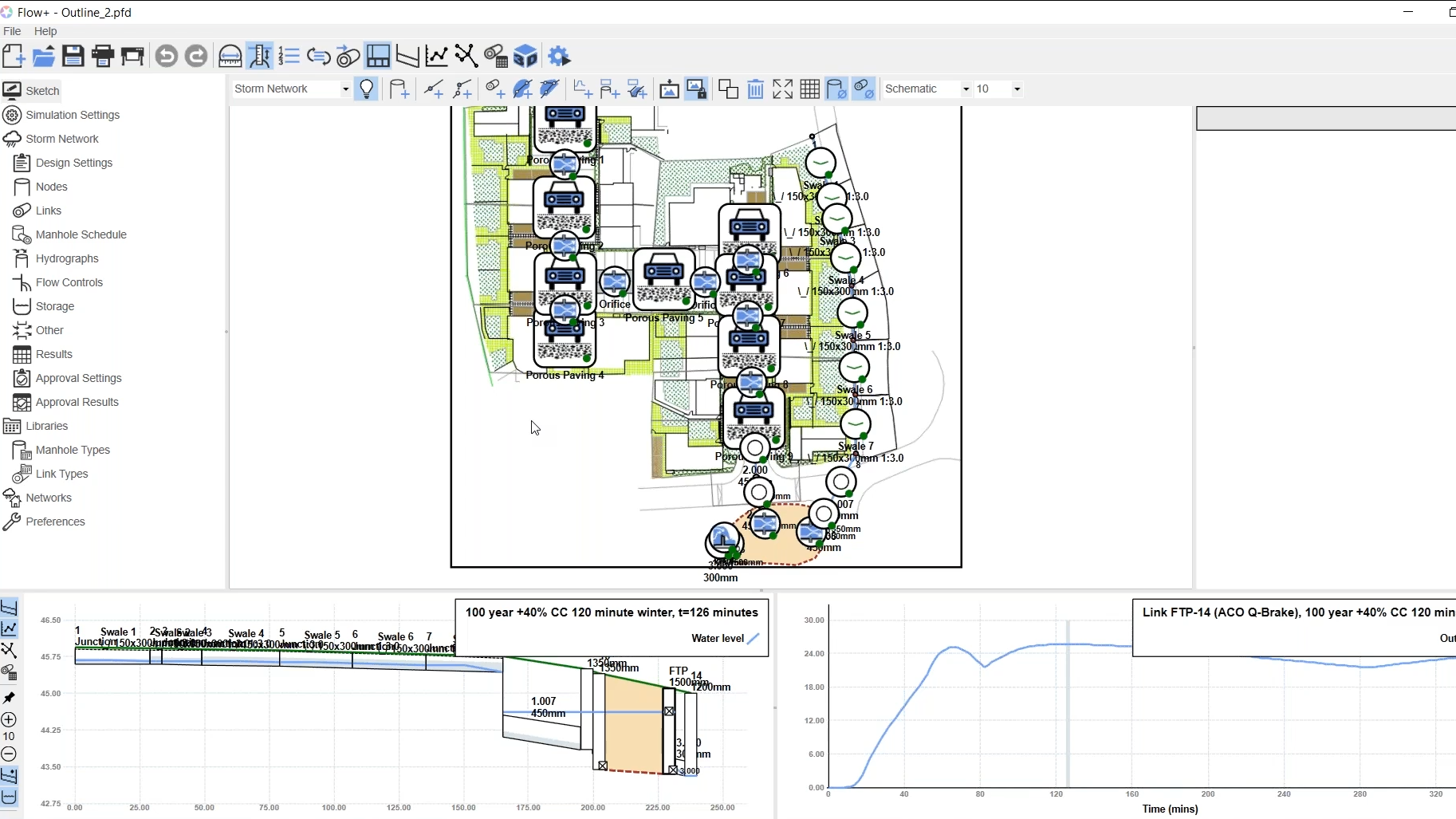Click the import background image icon

[669, 89]
